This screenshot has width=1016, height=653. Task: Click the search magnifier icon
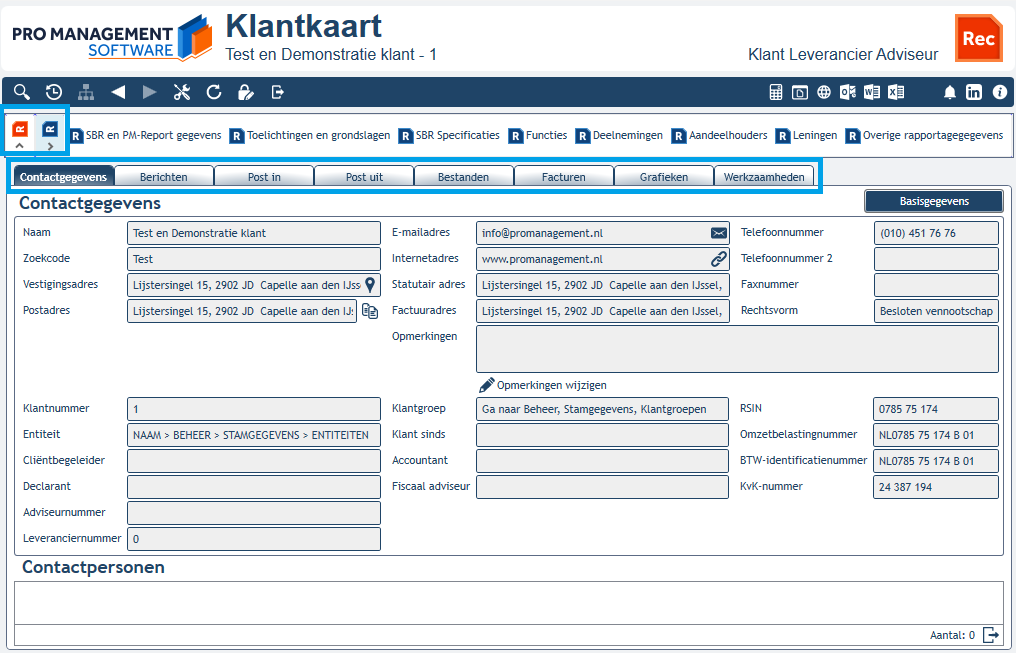[22, 92]
